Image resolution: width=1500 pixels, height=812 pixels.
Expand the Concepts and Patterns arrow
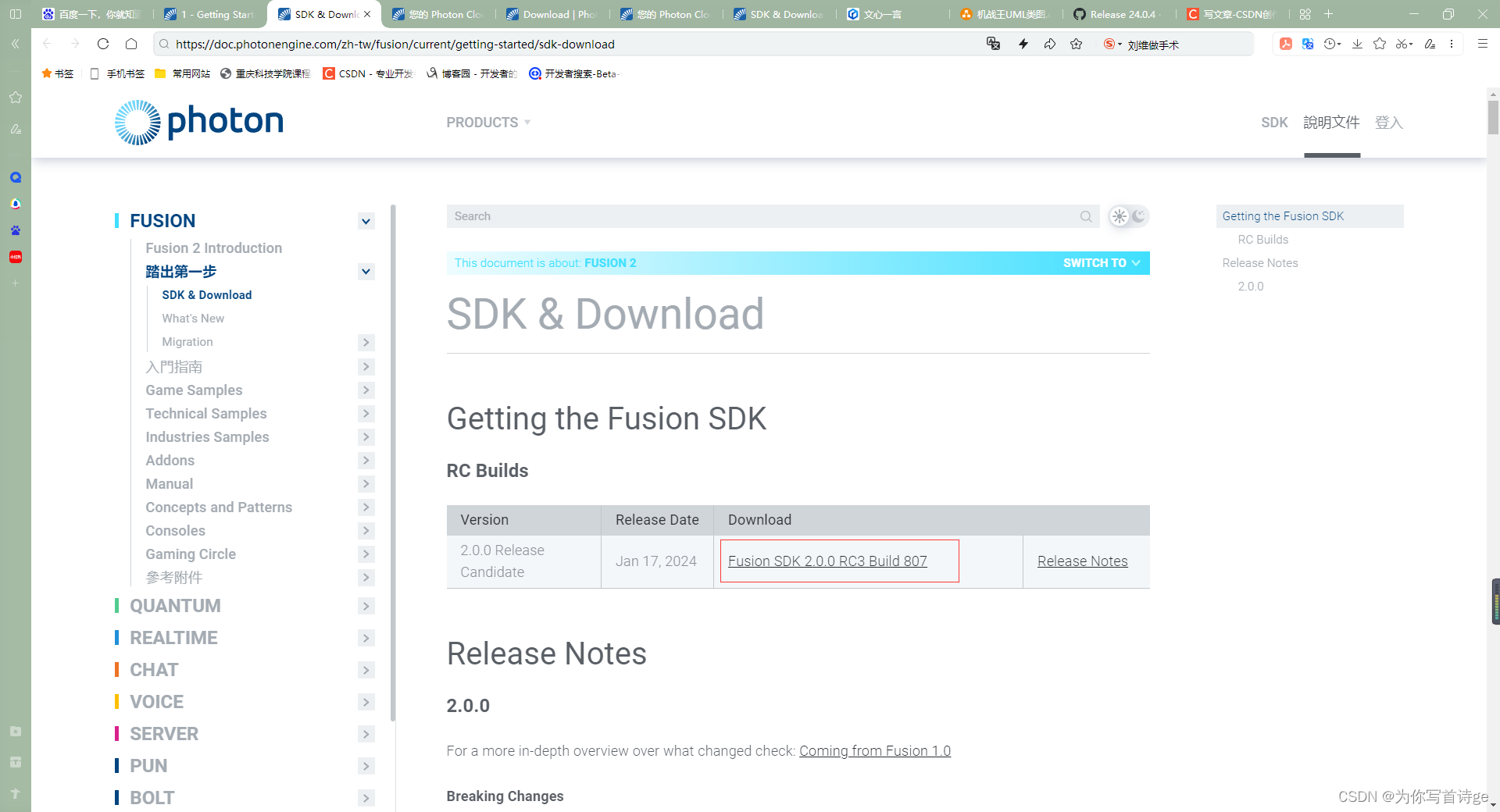pos(366,507)
